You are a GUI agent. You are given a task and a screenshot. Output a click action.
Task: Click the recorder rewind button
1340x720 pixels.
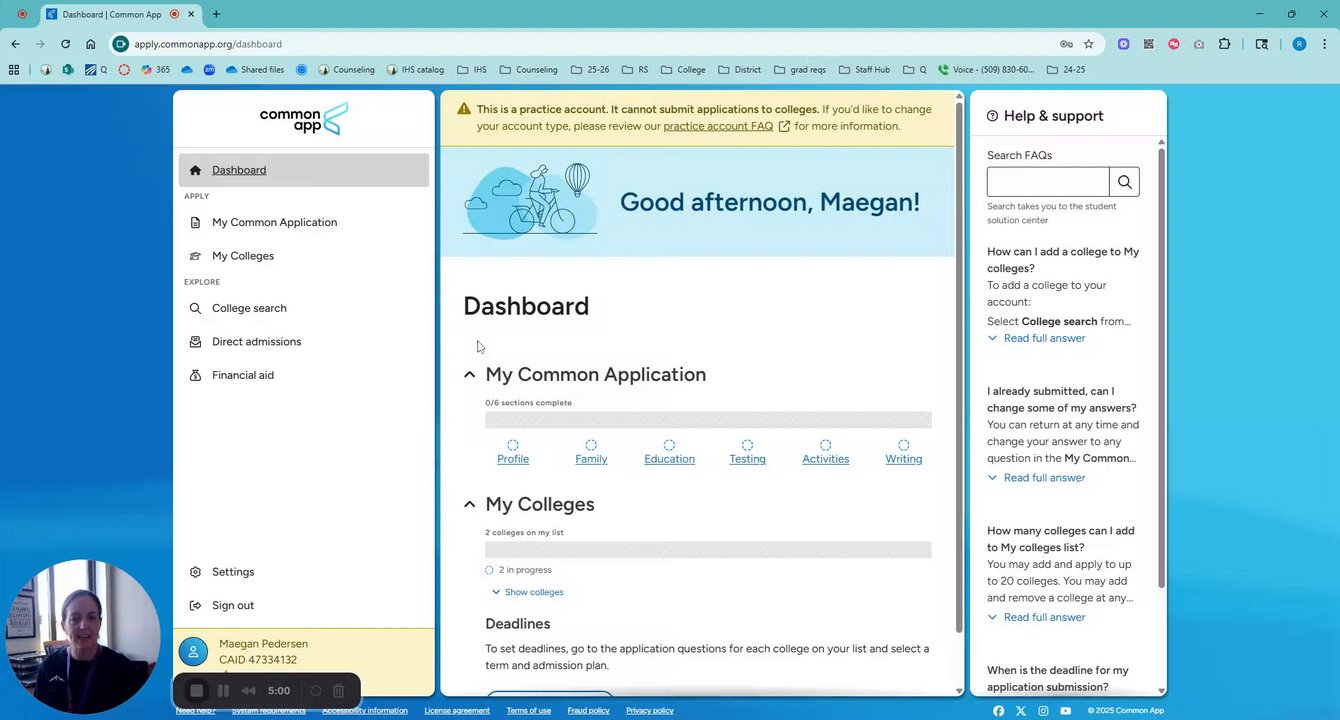(249, 691)
